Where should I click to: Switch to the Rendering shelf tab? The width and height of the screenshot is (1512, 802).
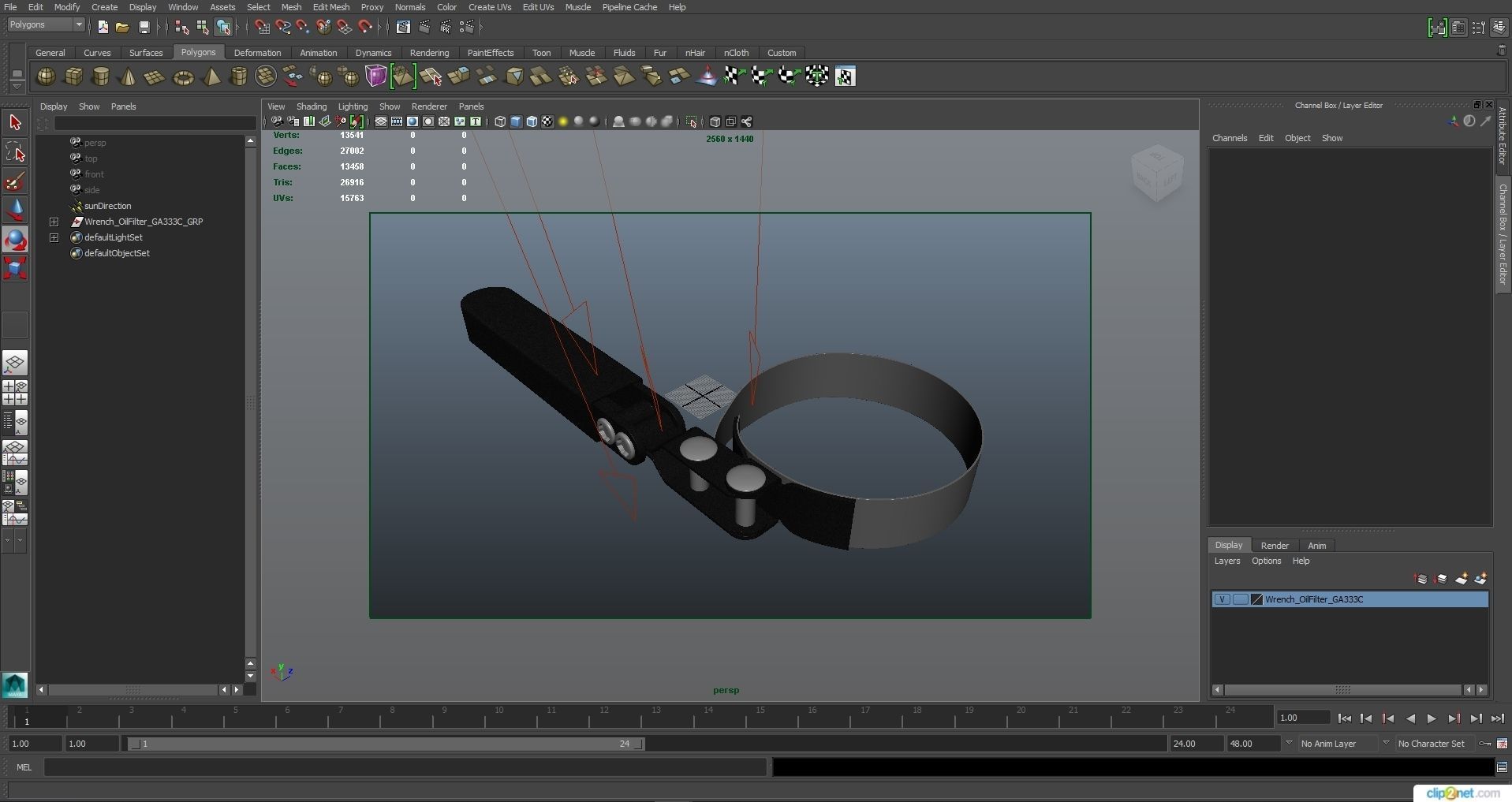point(429,53)
